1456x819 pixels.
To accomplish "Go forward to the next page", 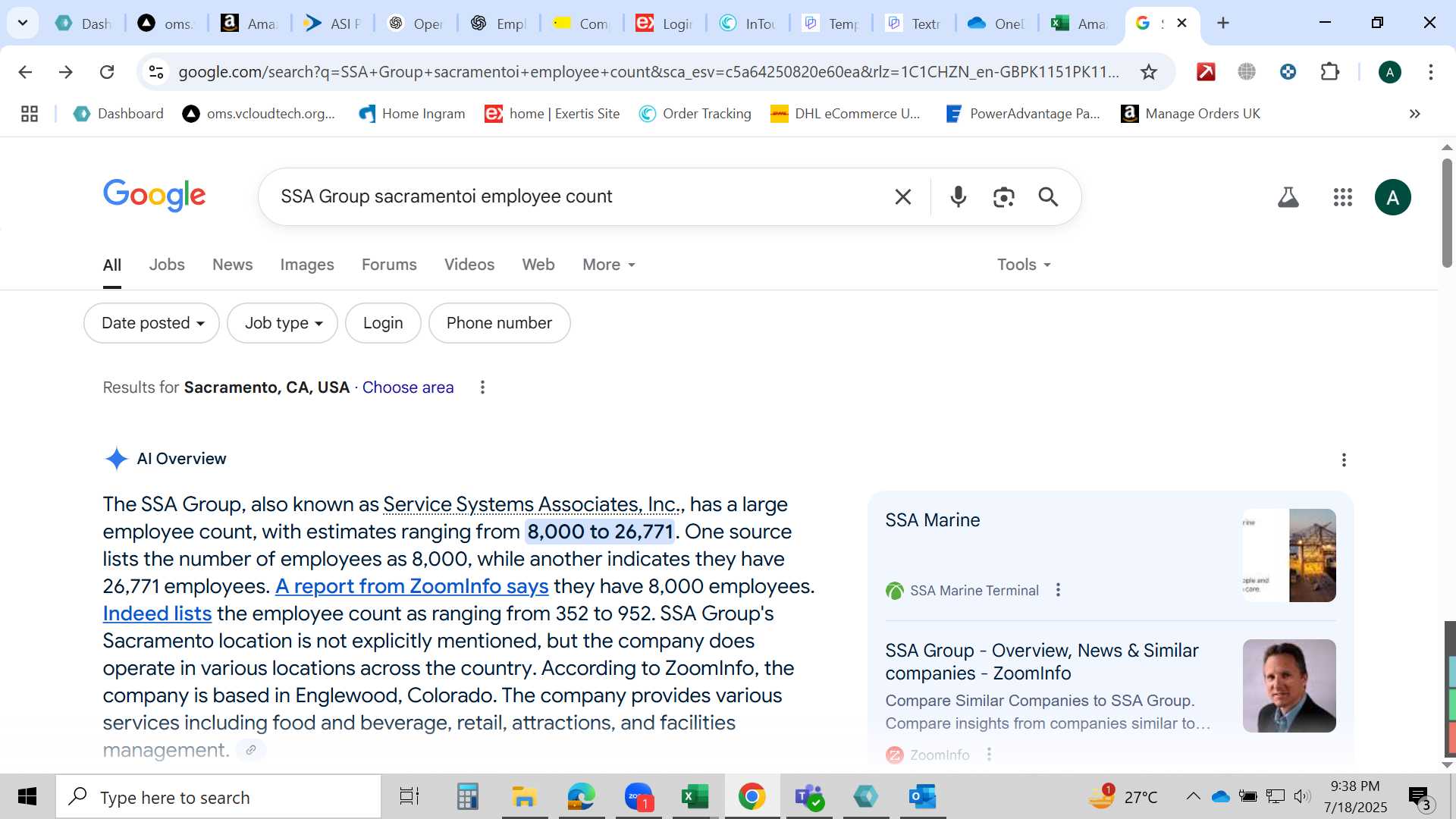I will point(66,72).
